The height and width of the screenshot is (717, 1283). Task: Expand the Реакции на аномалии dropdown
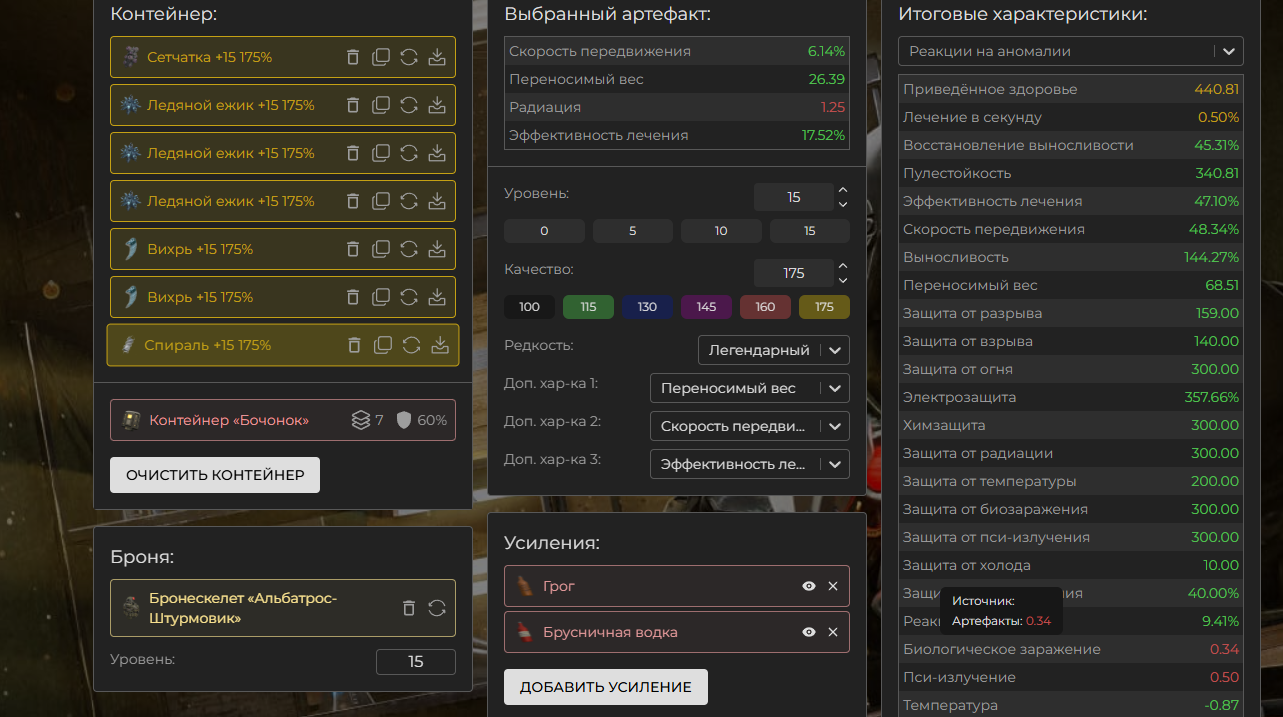click(1070, 51)
